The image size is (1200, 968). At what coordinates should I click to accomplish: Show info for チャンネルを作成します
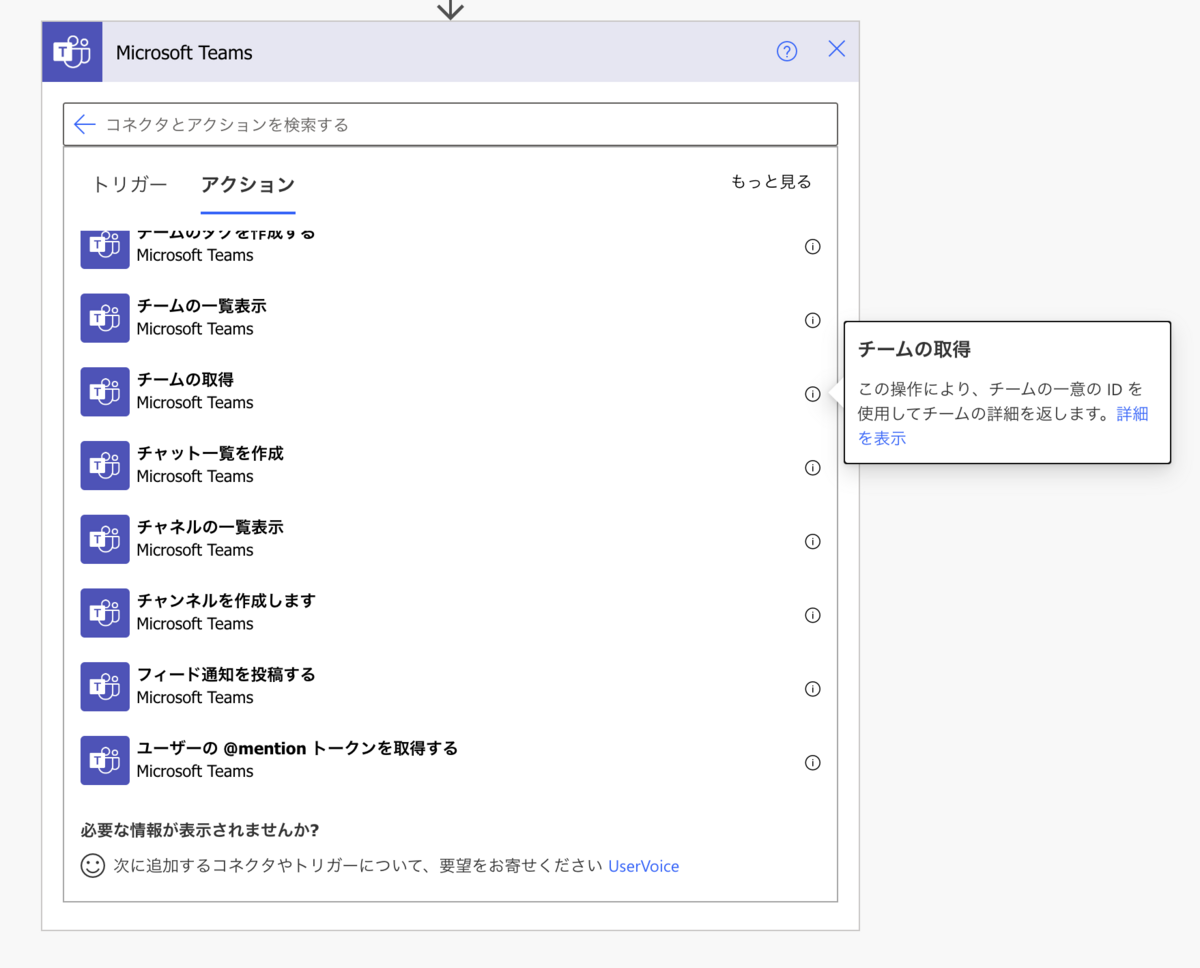pyautogui.click(x=813, y=615)
